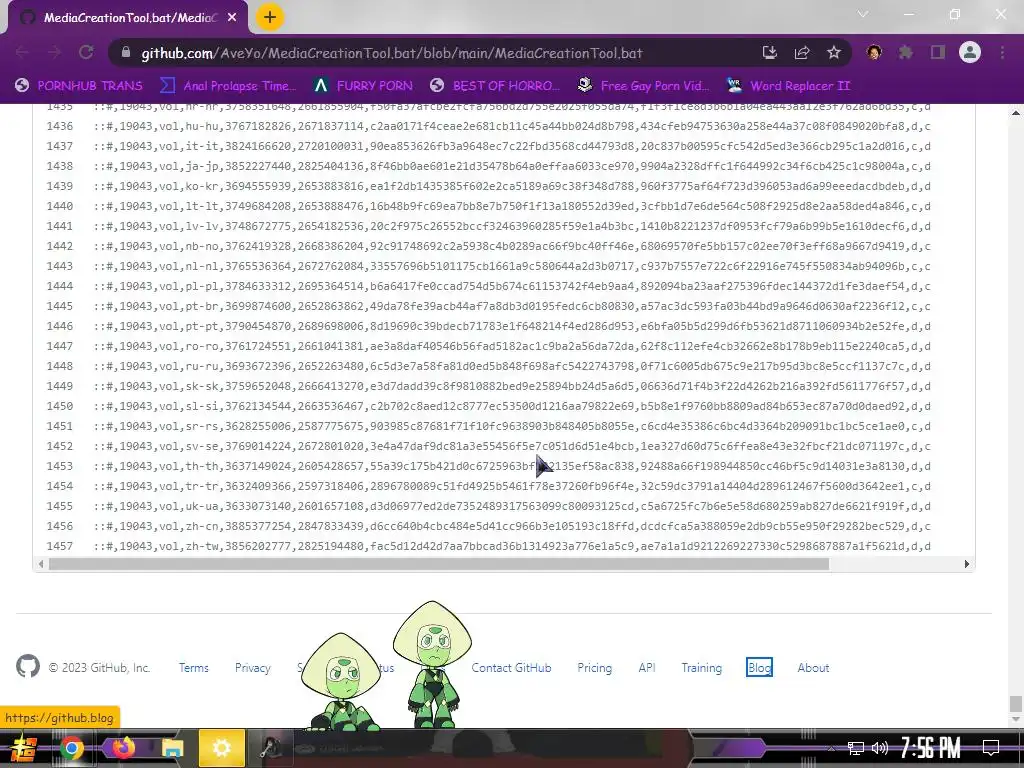The height and width of the screenshot is (768, 1024).
Task: Jump to line number 1457
Action: (59, 546)
